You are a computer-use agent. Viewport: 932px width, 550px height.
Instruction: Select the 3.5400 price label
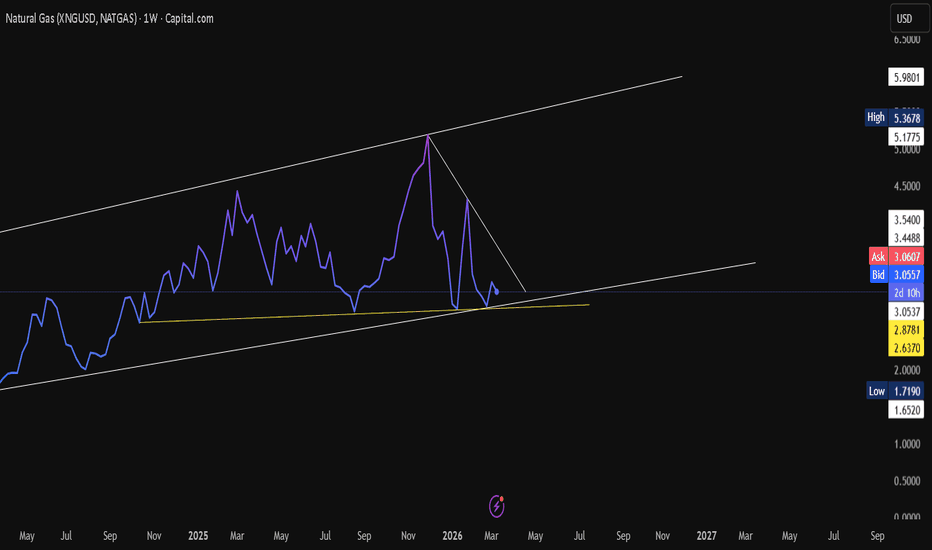point(906,220)
